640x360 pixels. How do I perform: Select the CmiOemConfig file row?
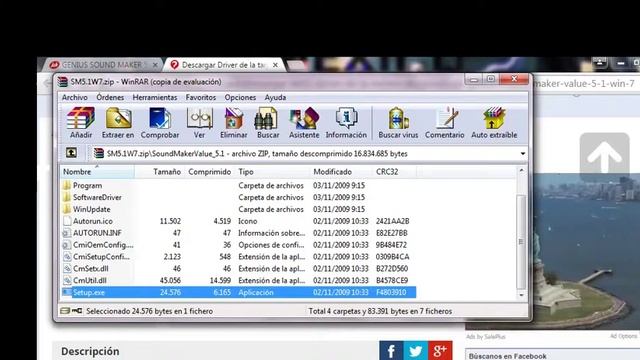238,245
